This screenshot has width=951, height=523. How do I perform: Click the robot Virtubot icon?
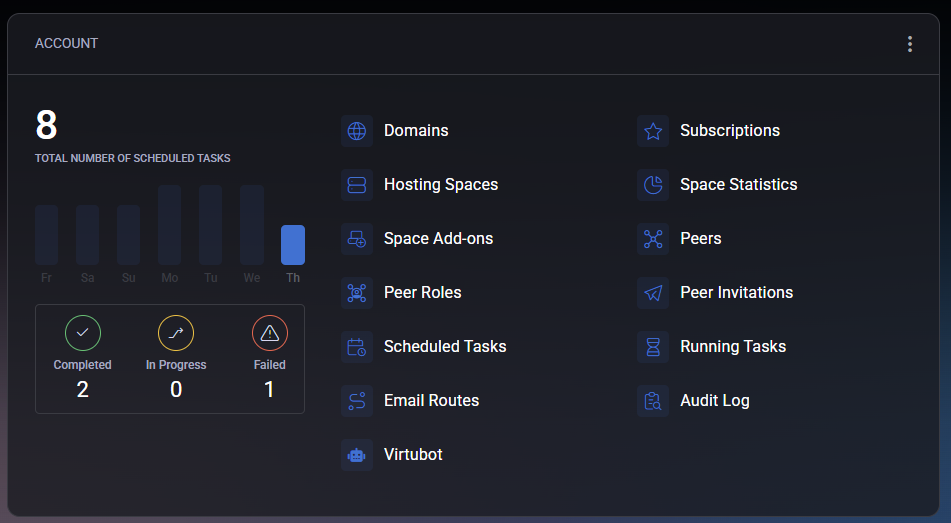(357, 455)
